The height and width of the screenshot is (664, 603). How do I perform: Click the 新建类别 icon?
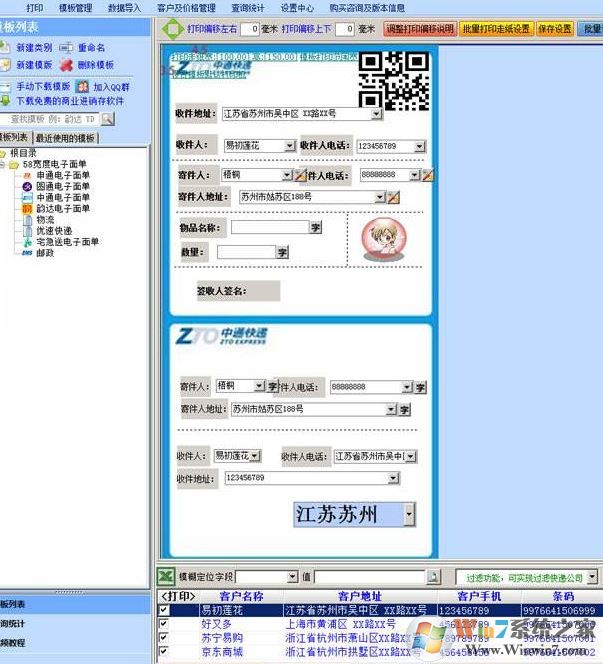(x=4, y=47)
